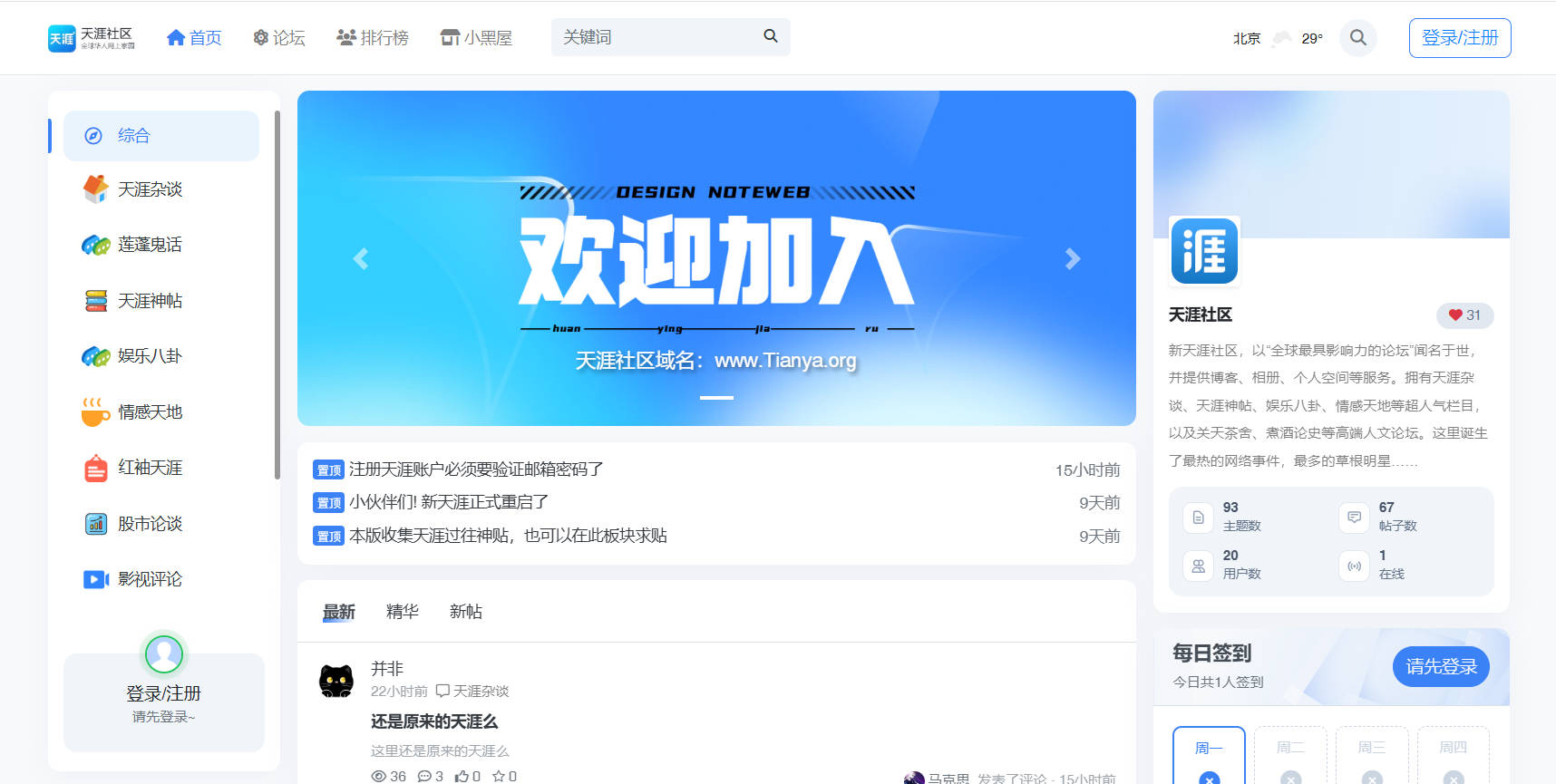Switch to the 新帖 tab

pyautogui.click(x=466, y=612)
